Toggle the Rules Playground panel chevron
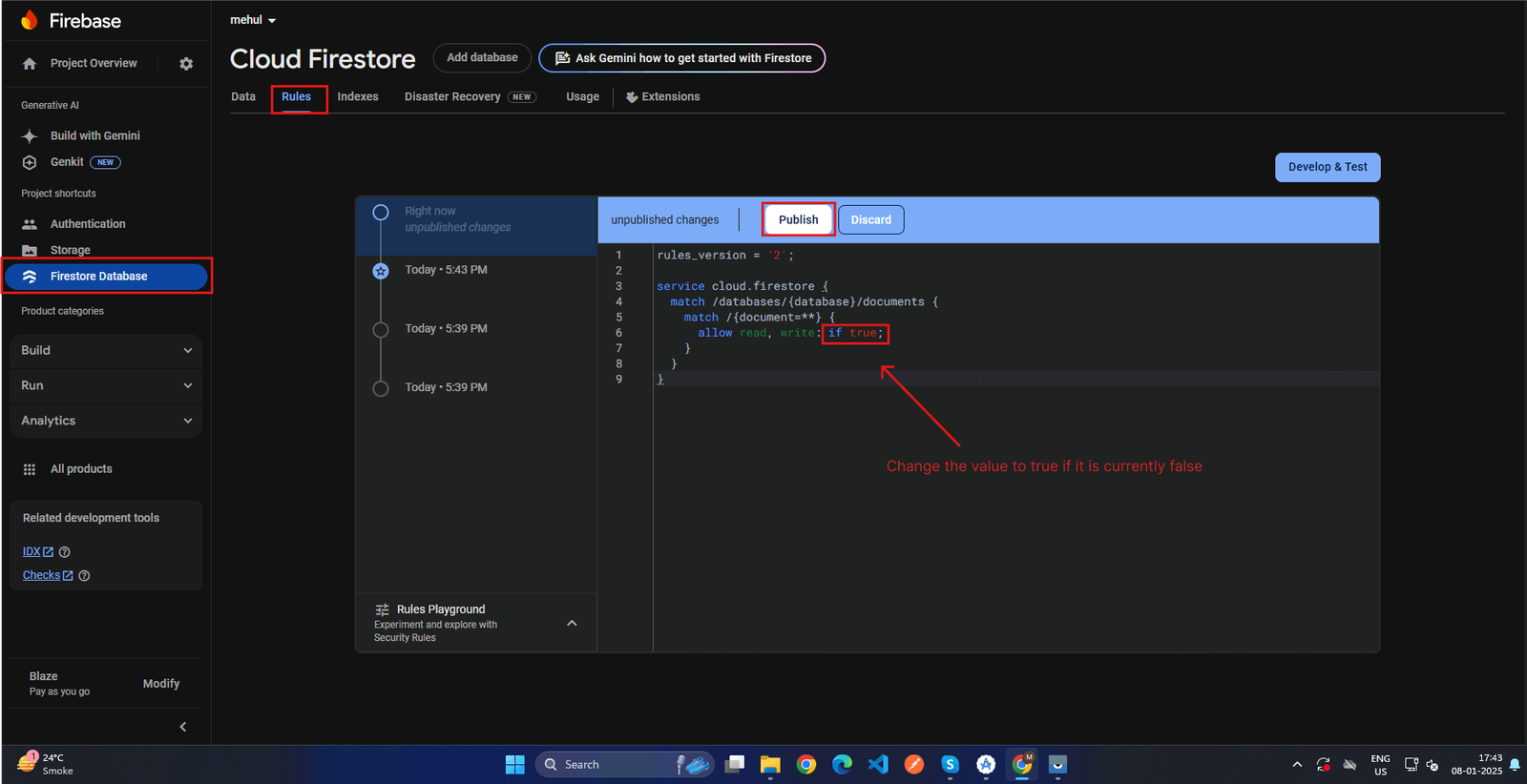1527x784 pixels. pos(572,624)
